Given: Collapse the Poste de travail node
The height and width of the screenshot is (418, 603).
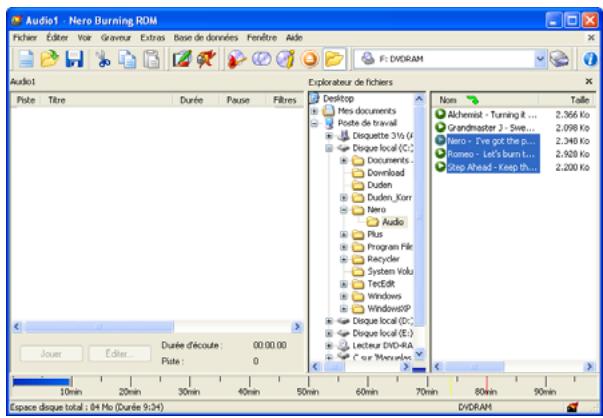Looking at the screenshot, I should tap(315, 123).
